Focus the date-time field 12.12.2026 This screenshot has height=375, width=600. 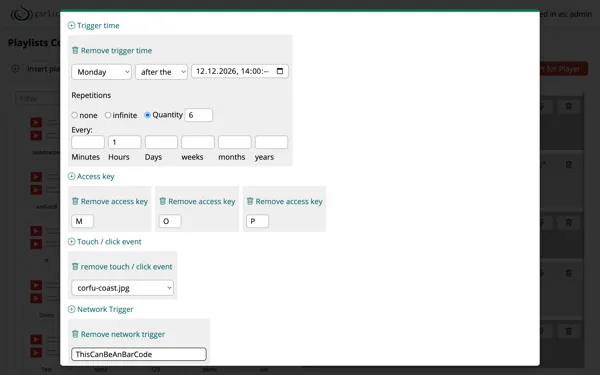pos(240,71)
